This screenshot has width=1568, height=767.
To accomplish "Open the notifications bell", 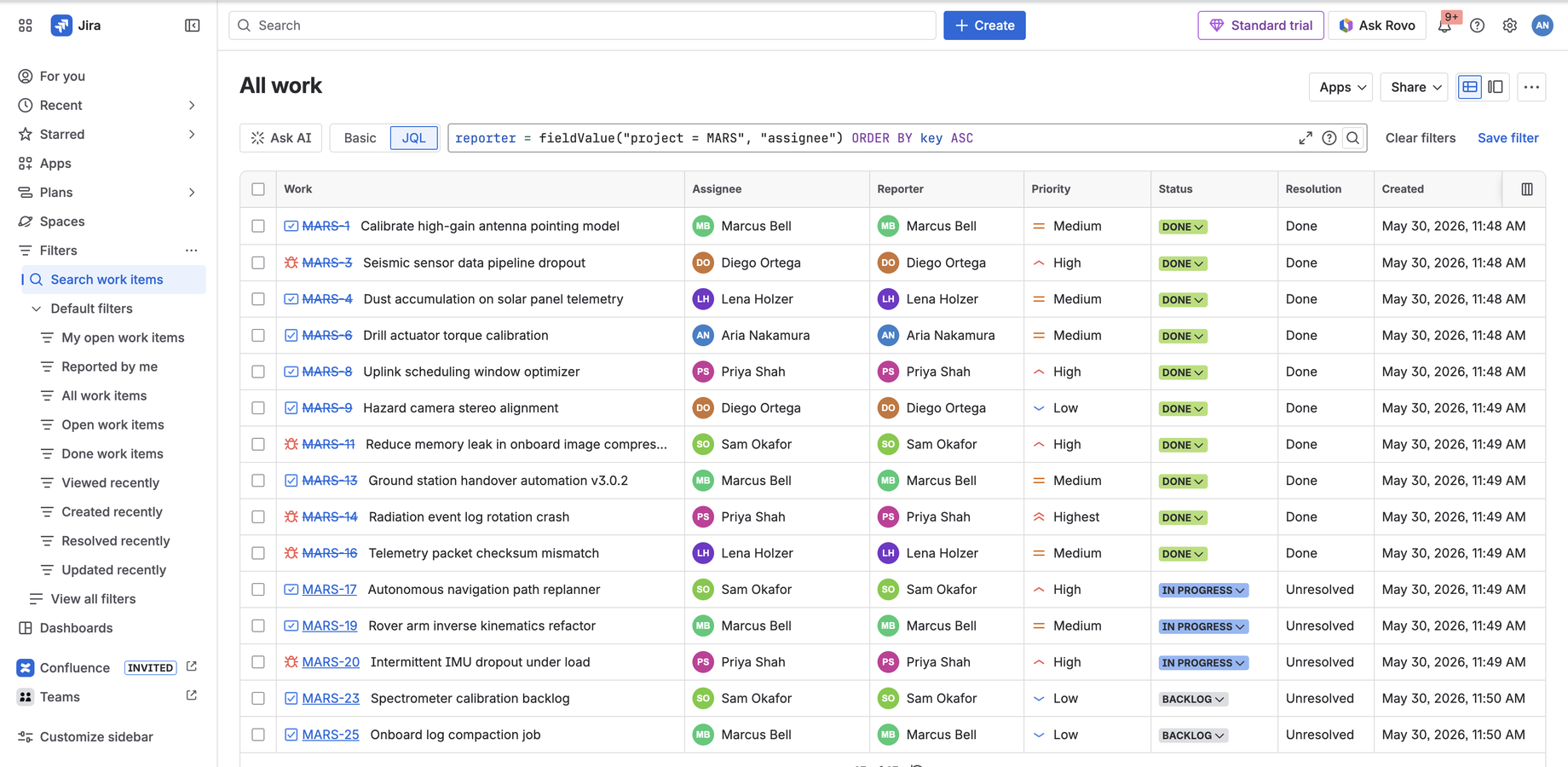I will click(1444, 26).
